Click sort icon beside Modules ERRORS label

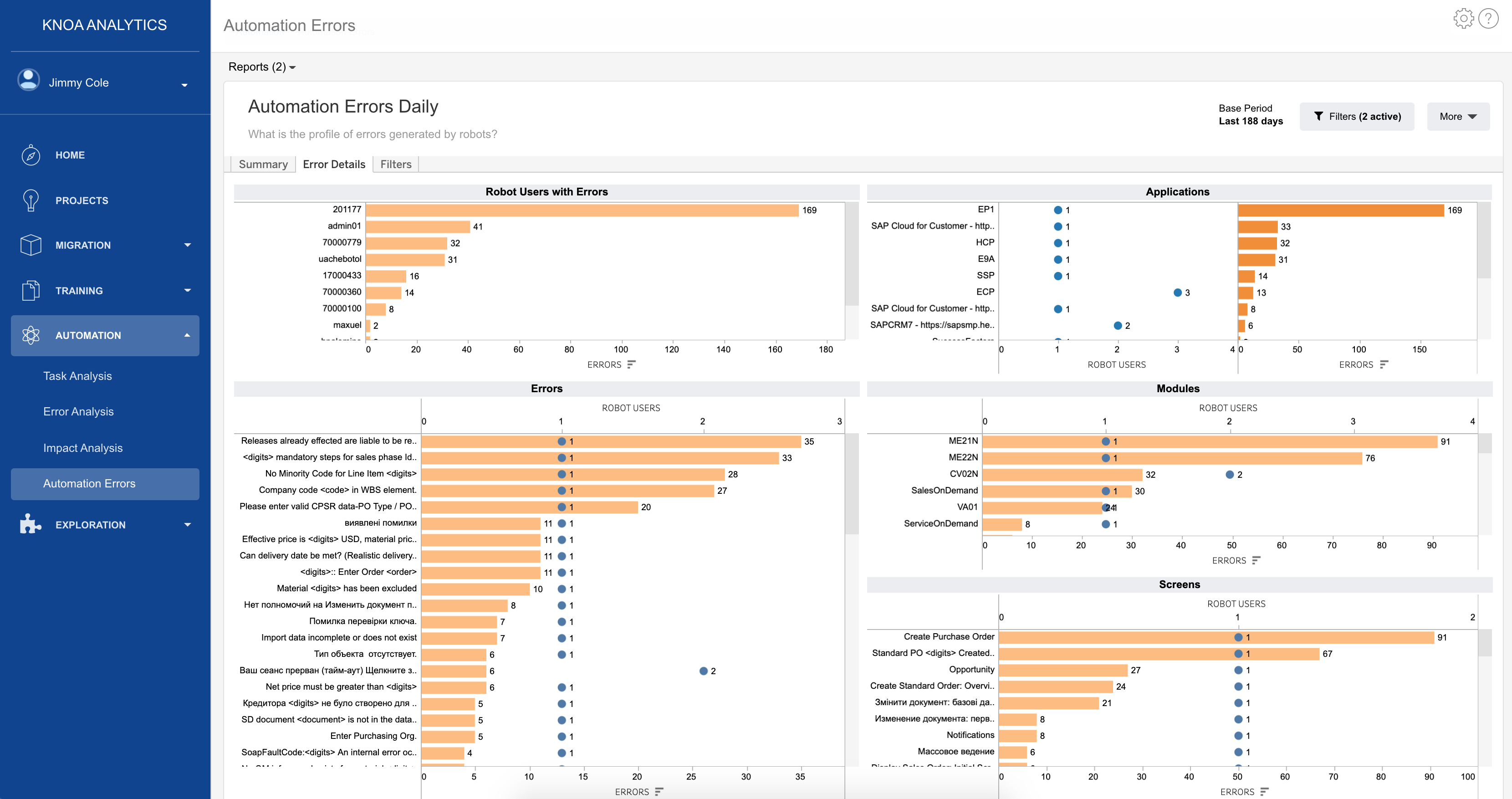[1256, 561]
